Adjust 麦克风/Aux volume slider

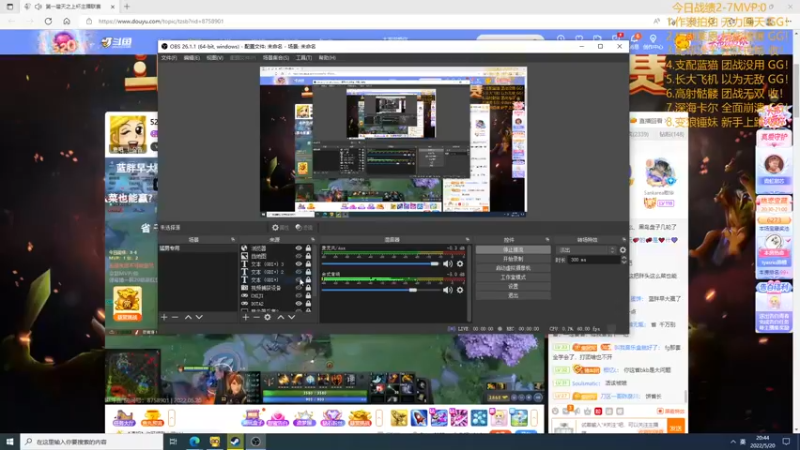(380, 264)
